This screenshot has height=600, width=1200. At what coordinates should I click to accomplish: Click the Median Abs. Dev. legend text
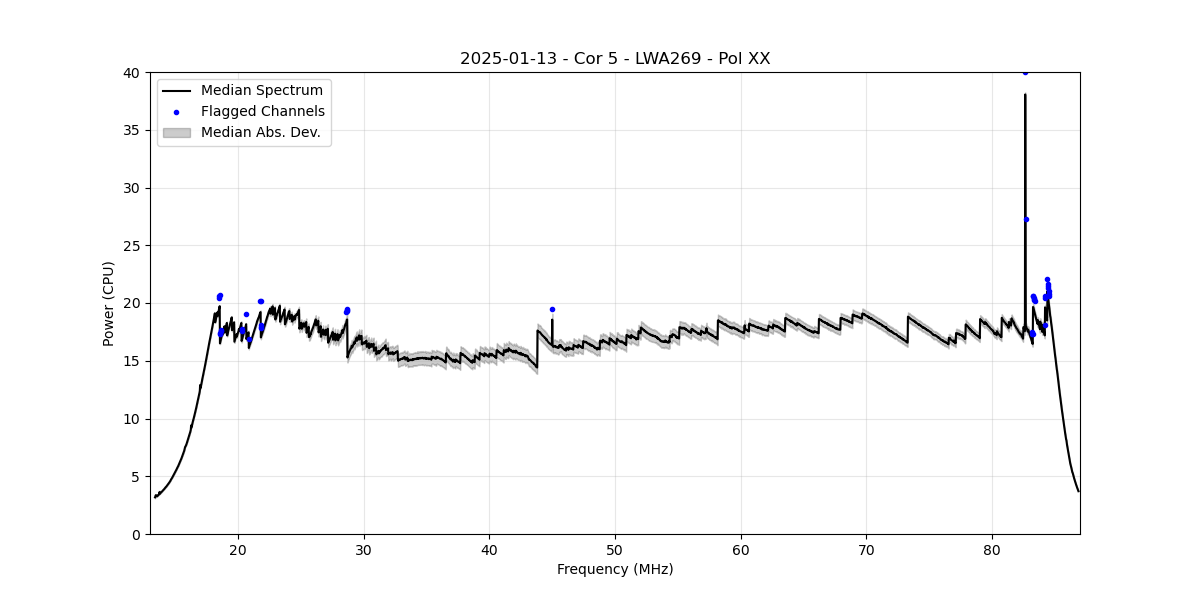click(260, 133)
